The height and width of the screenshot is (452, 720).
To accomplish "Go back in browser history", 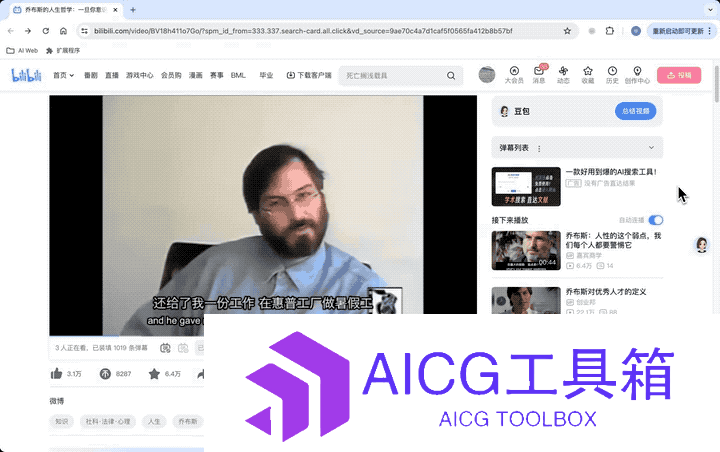I will pyautogui.click(x=11, y=31).
